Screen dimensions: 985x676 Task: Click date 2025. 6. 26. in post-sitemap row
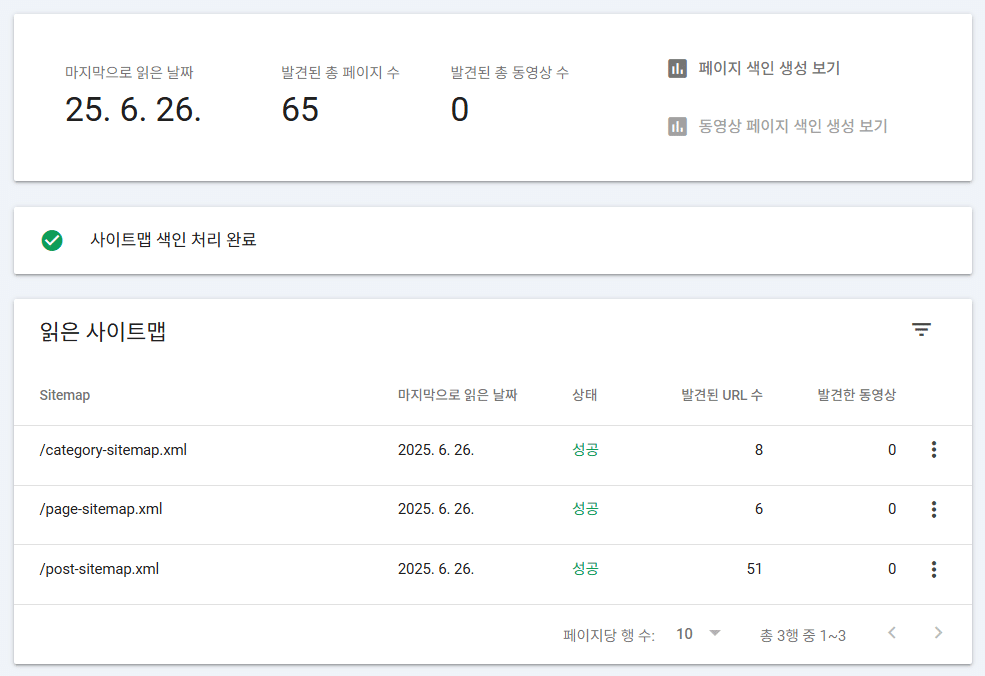pyautogui.click(x=436, y=569)
